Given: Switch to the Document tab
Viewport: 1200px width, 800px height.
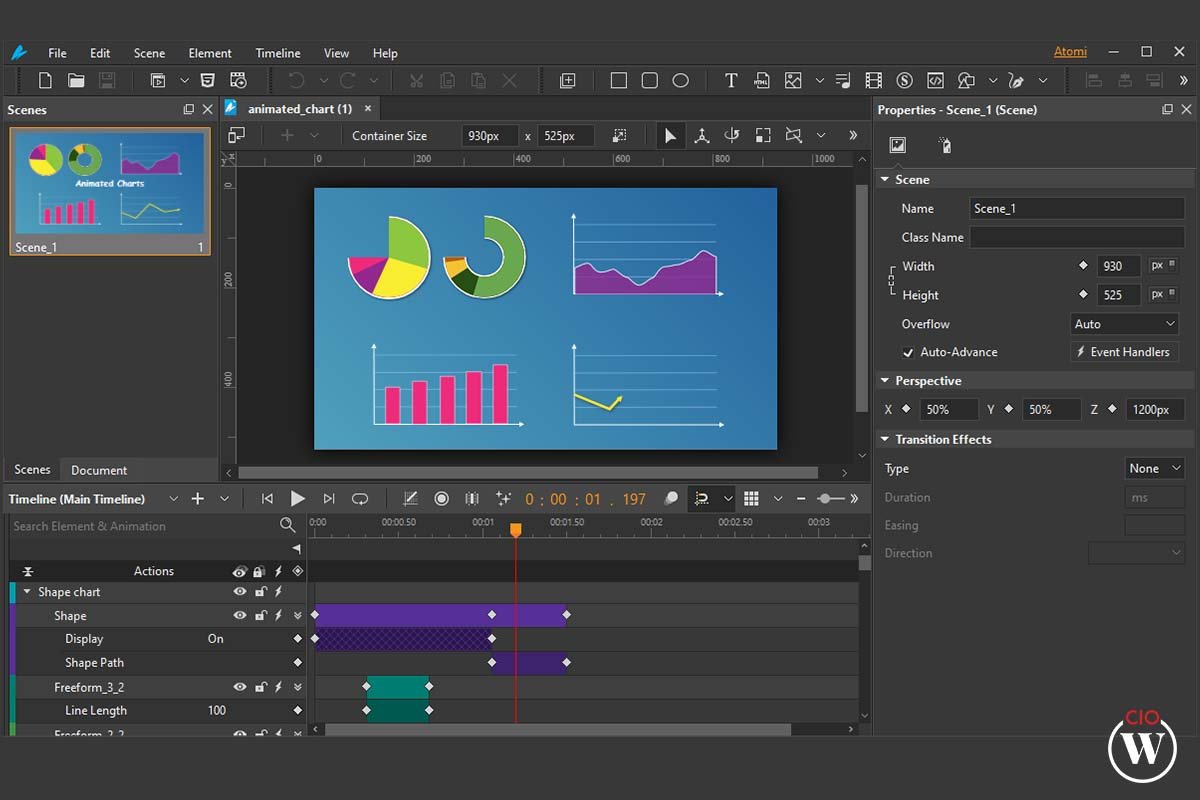Looking at the screenshot, I should pyautogui.click(x=99, y=470).
